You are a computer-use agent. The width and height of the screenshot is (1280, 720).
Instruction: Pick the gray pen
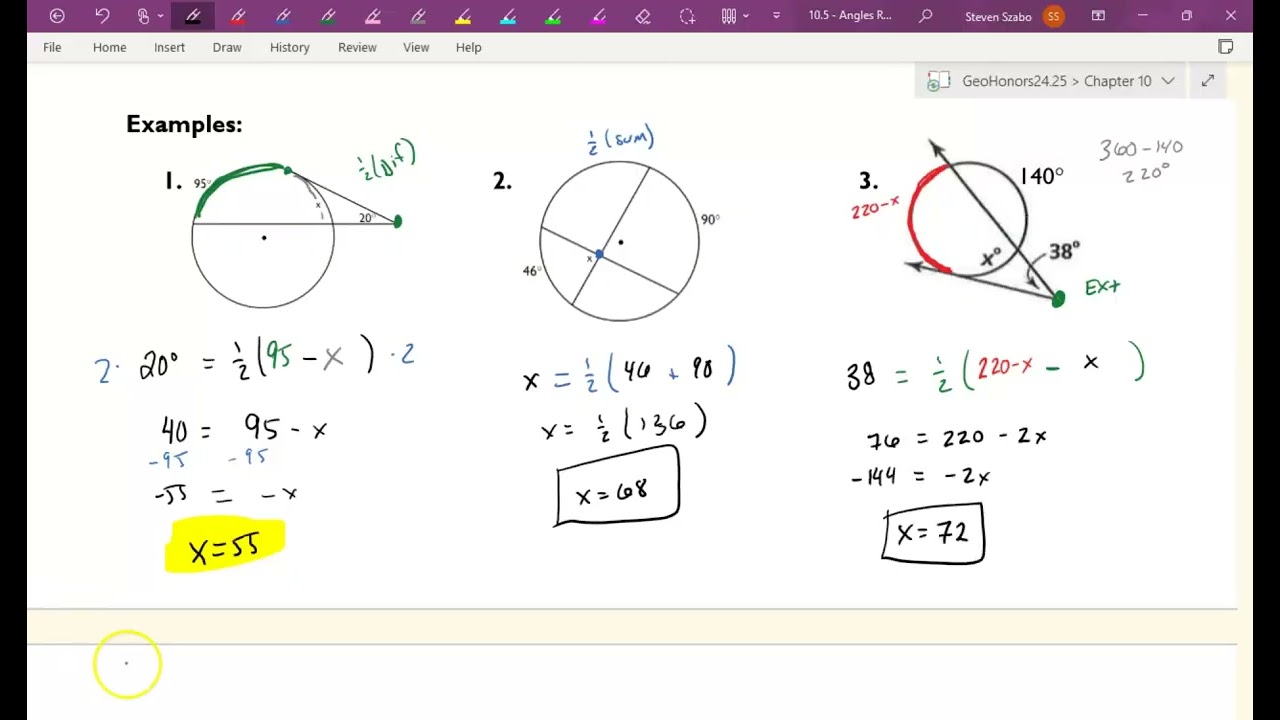(418, 16)
